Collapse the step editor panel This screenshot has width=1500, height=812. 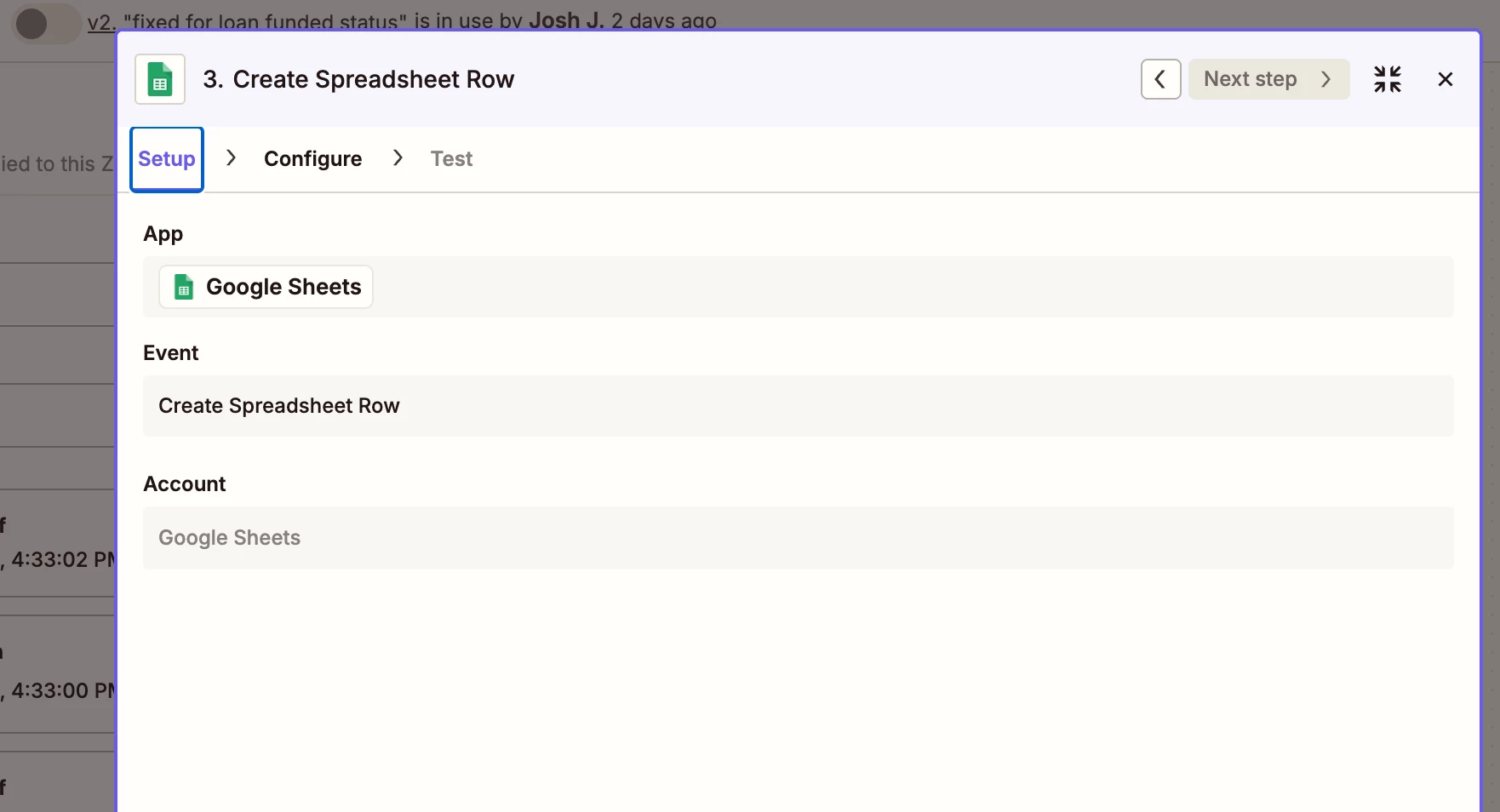(x=1387, y=79)
